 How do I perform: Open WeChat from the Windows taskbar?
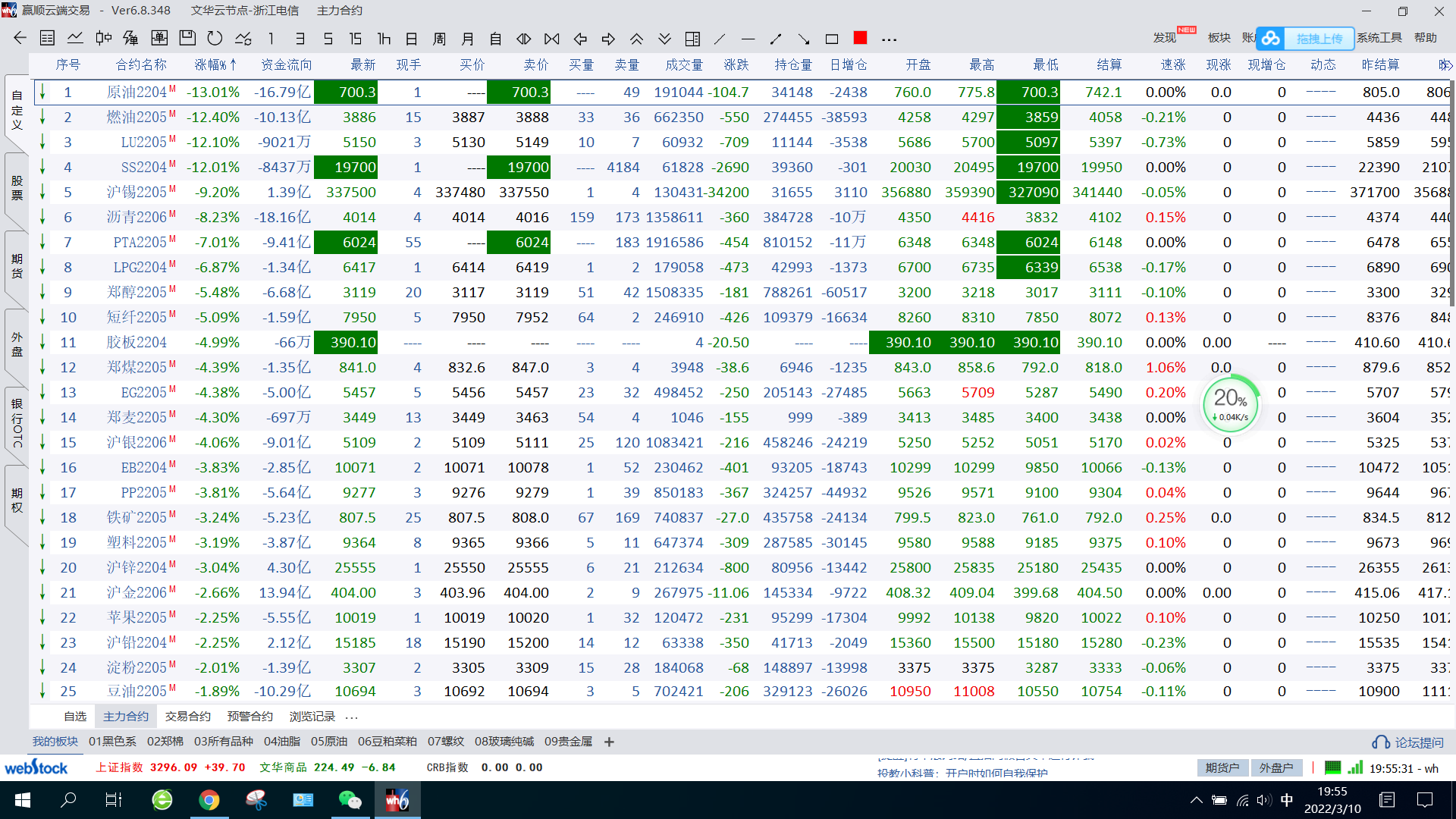(350, 799)
